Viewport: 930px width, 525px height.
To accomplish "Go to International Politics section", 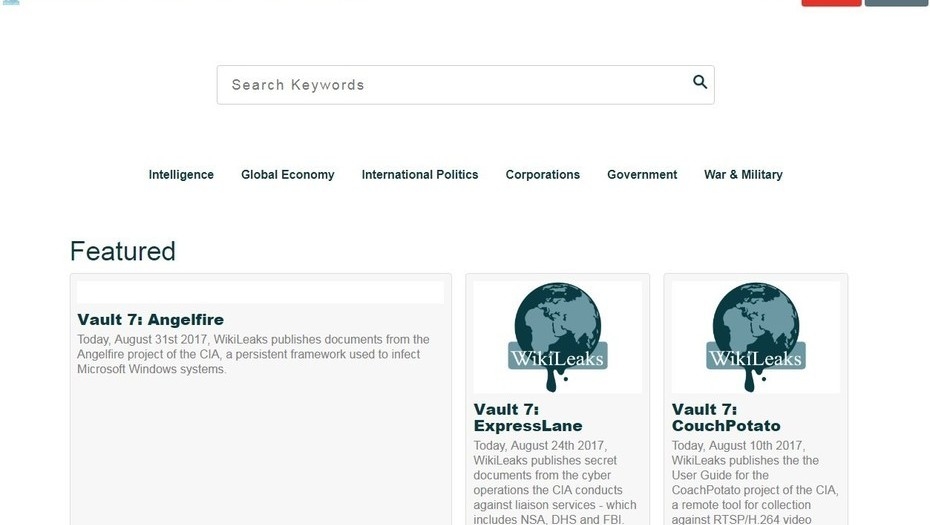I will [419, 175].
